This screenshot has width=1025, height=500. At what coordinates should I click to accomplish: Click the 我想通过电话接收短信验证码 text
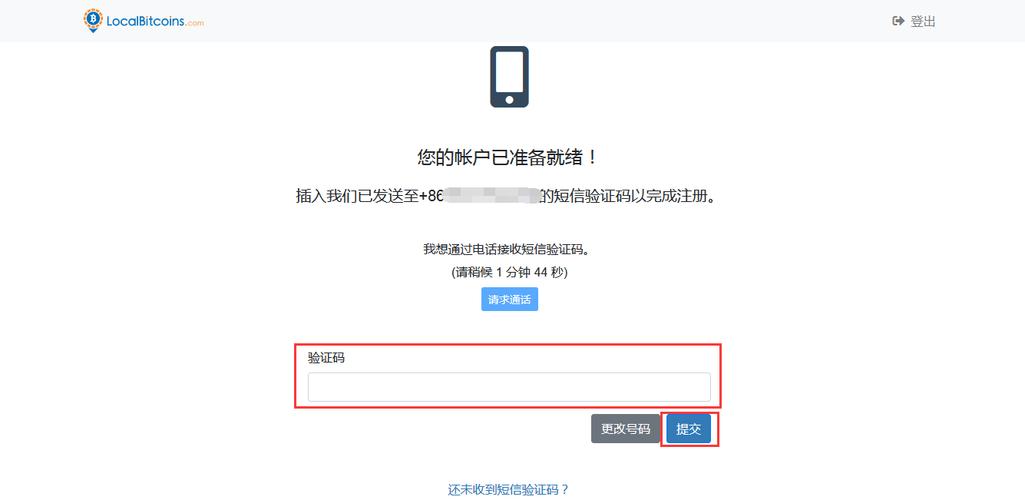point(509,249)
